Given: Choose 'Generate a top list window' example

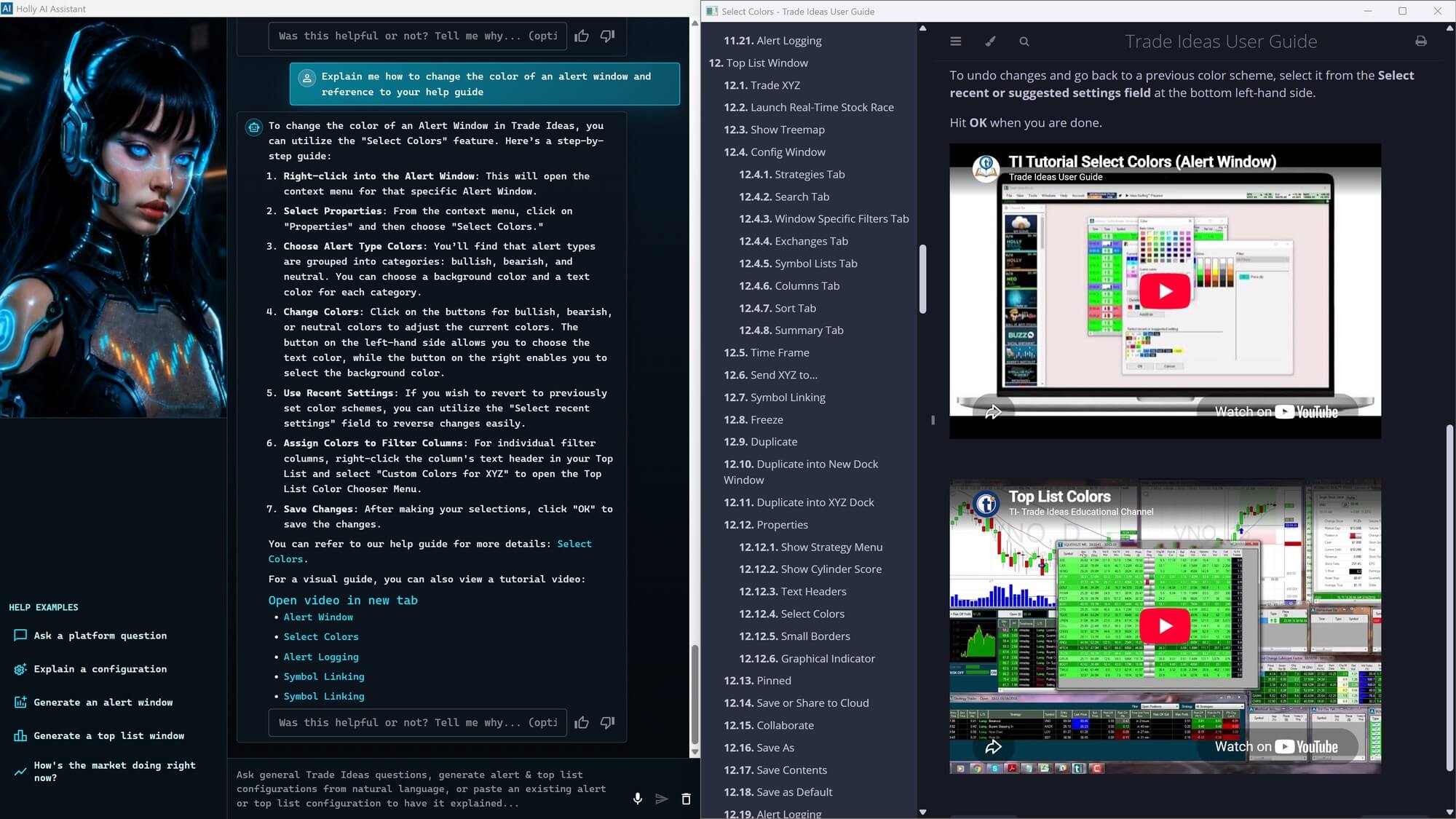Looking at the screenshot, I should point(99,736).
